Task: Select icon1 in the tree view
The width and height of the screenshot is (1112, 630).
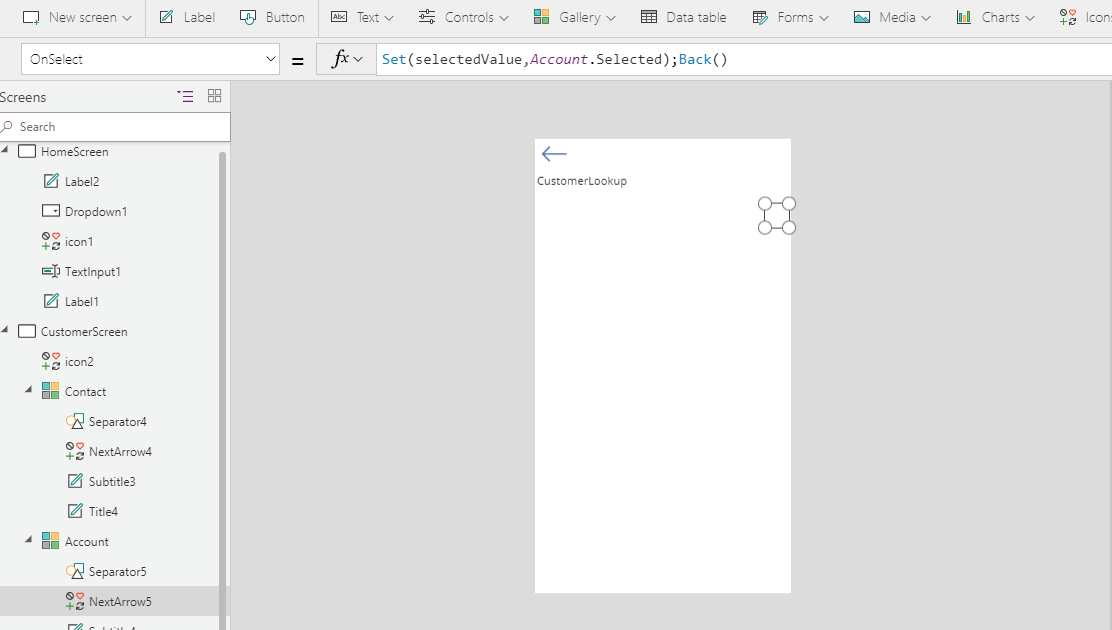Action: pyautogui.click(x=78, y=242)
